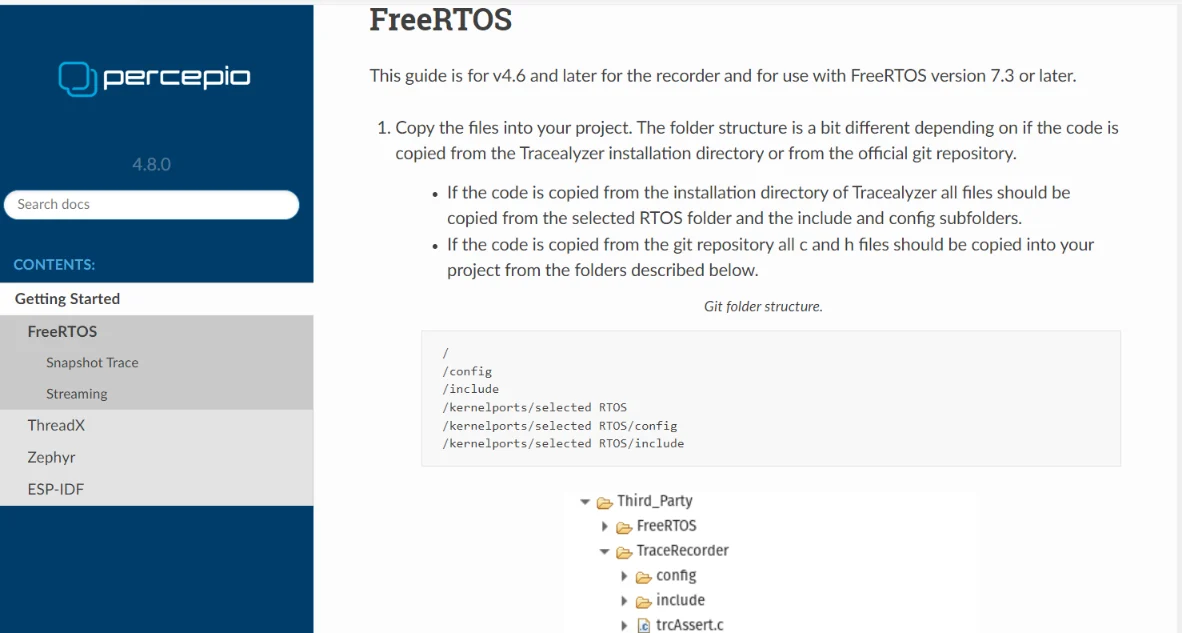
Task: Expand the FreeRTOS folder arrow
Action: coord(605,527)
